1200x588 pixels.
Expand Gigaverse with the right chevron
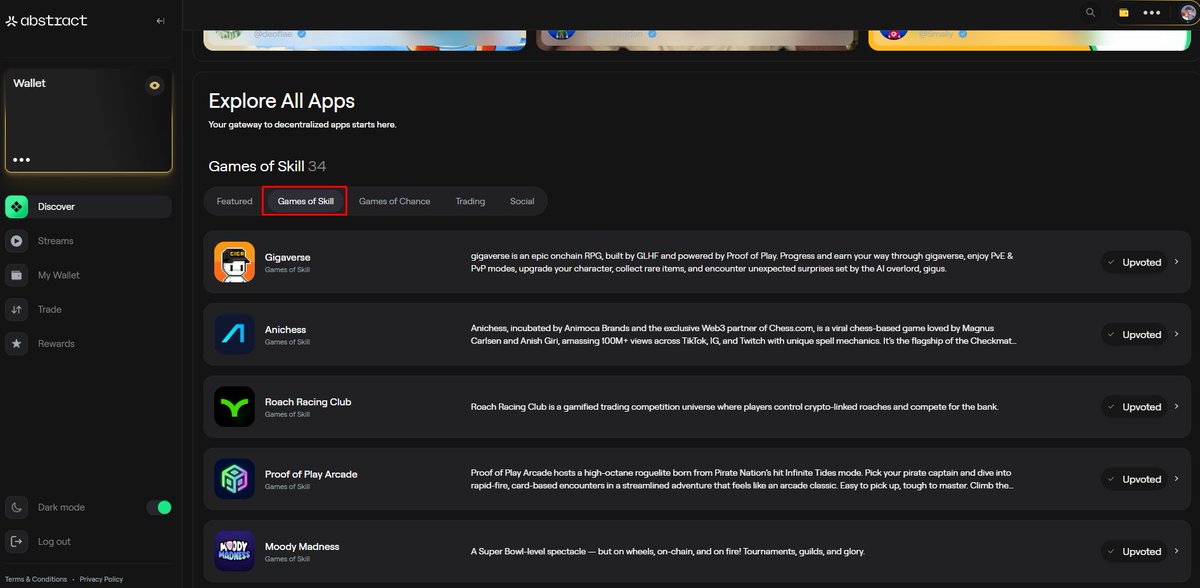pyautogui.click(x=1177, y=262)
